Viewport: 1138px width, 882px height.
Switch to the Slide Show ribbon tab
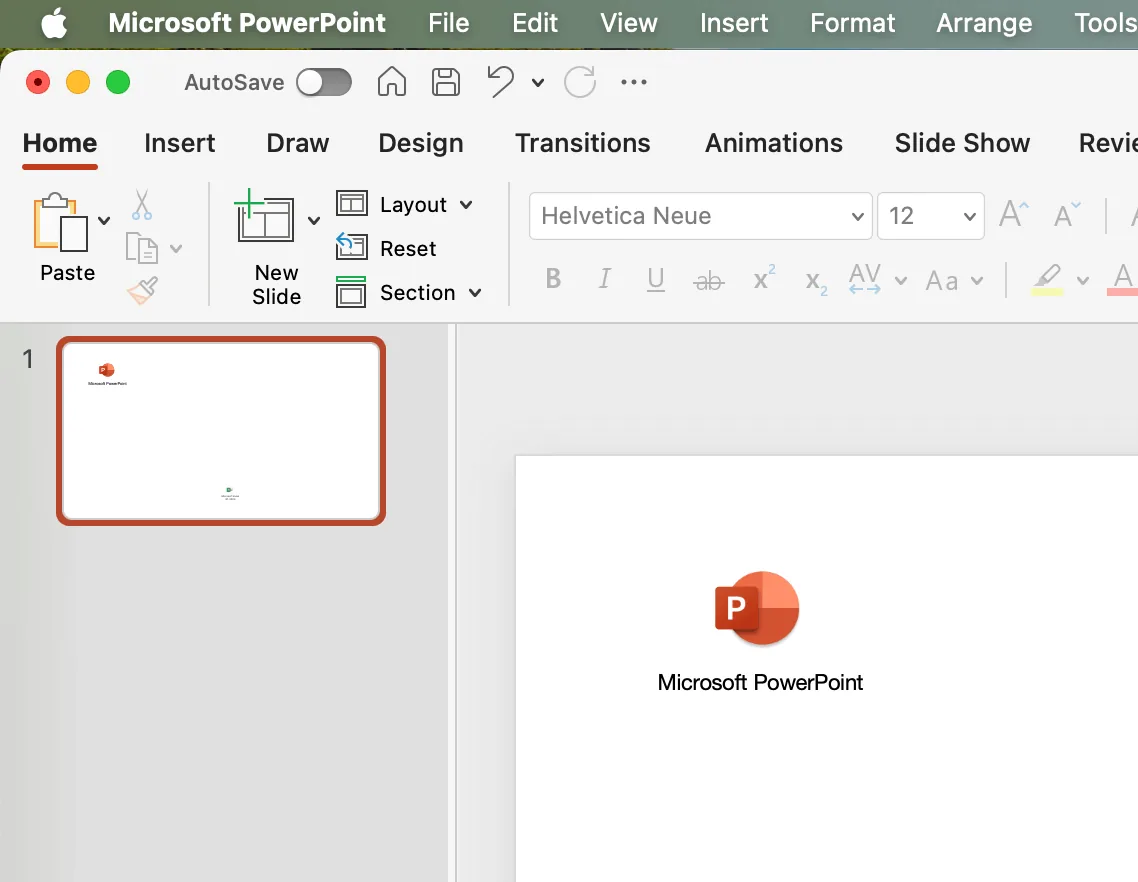[962, 143]
